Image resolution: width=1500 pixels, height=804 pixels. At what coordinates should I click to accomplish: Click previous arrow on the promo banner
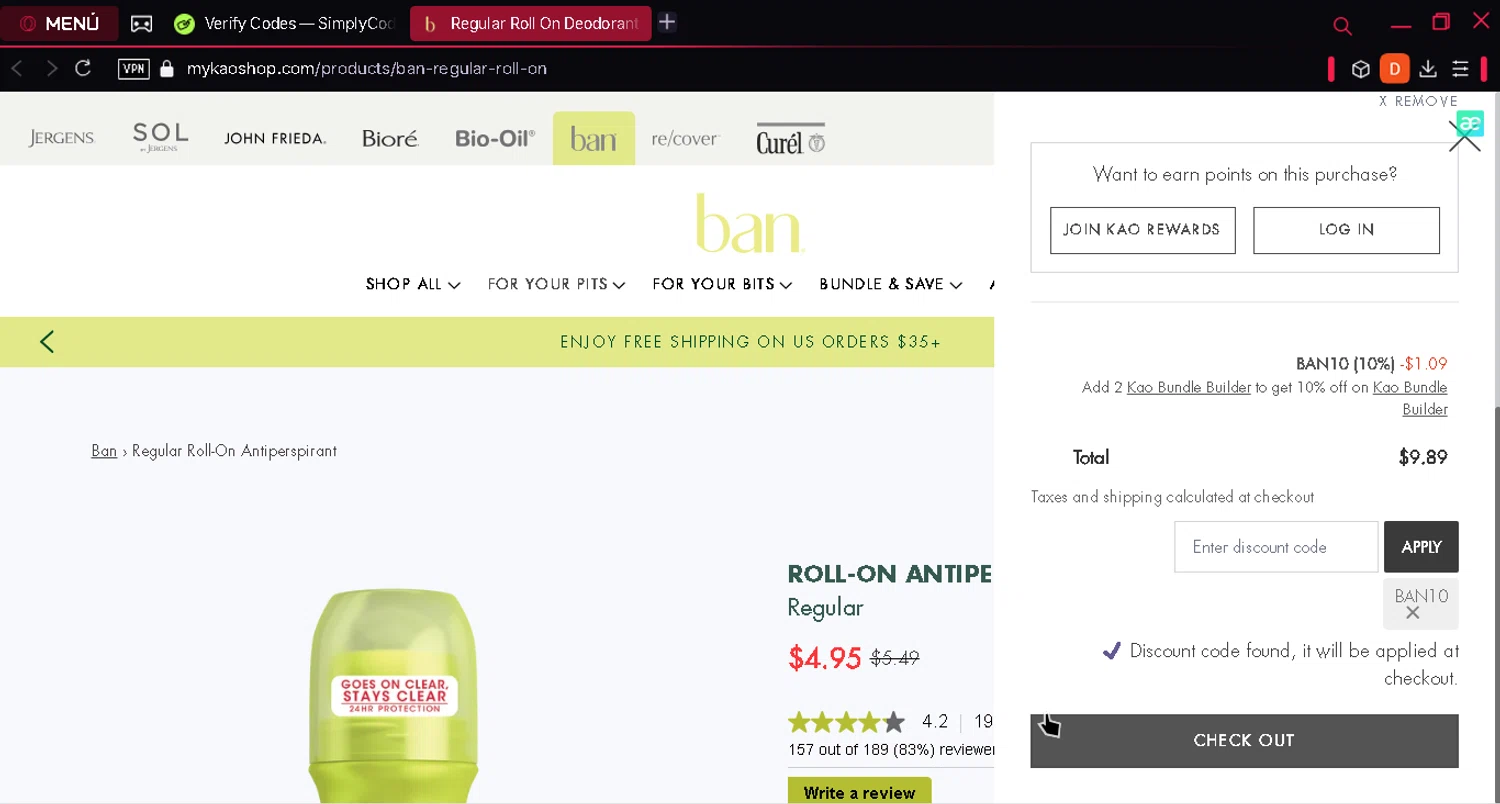point(47,342)
